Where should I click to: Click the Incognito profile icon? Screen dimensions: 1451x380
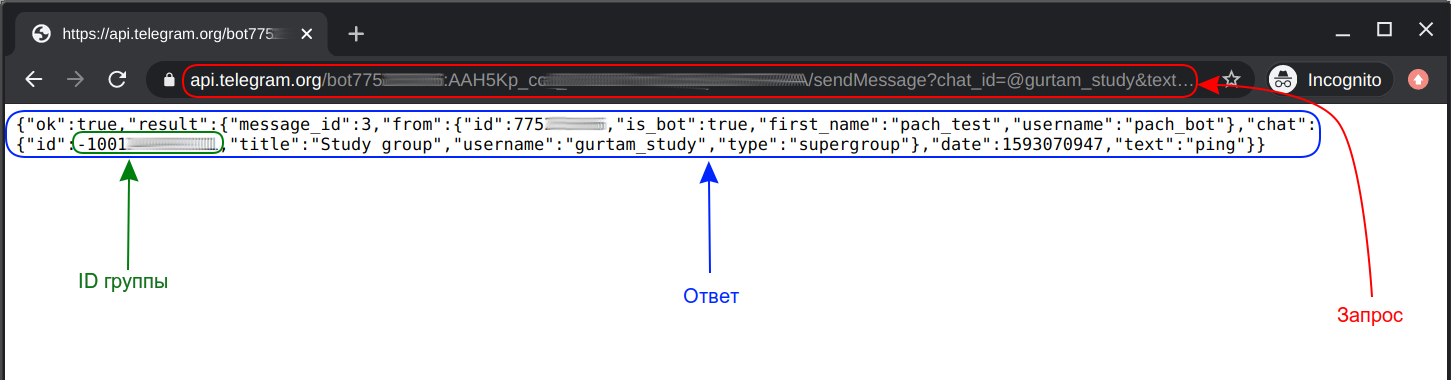[x=1284, y=79]
